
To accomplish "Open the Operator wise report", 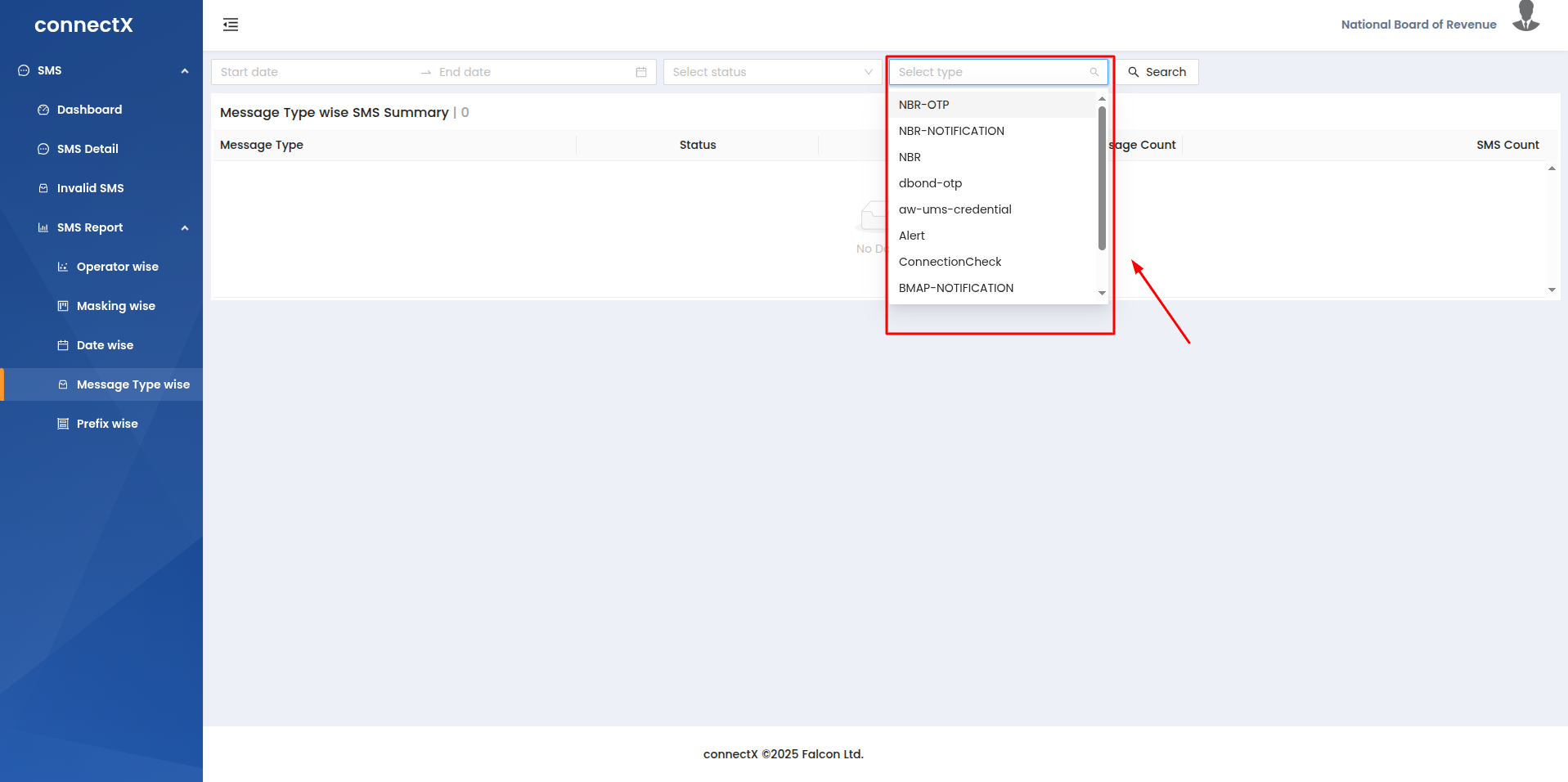I will pos(117,267).
